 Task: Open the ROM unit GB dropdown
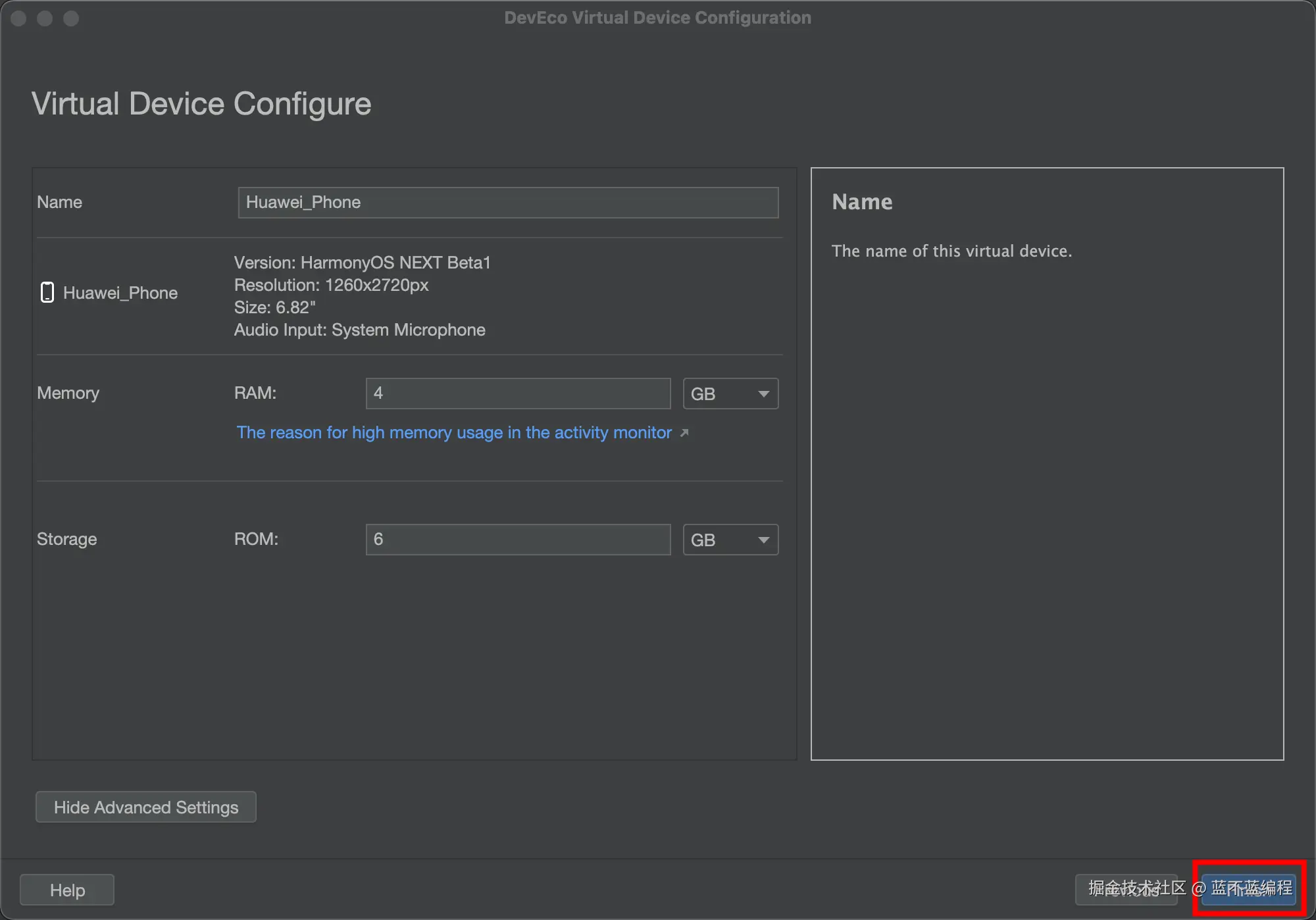coord(730,540)
